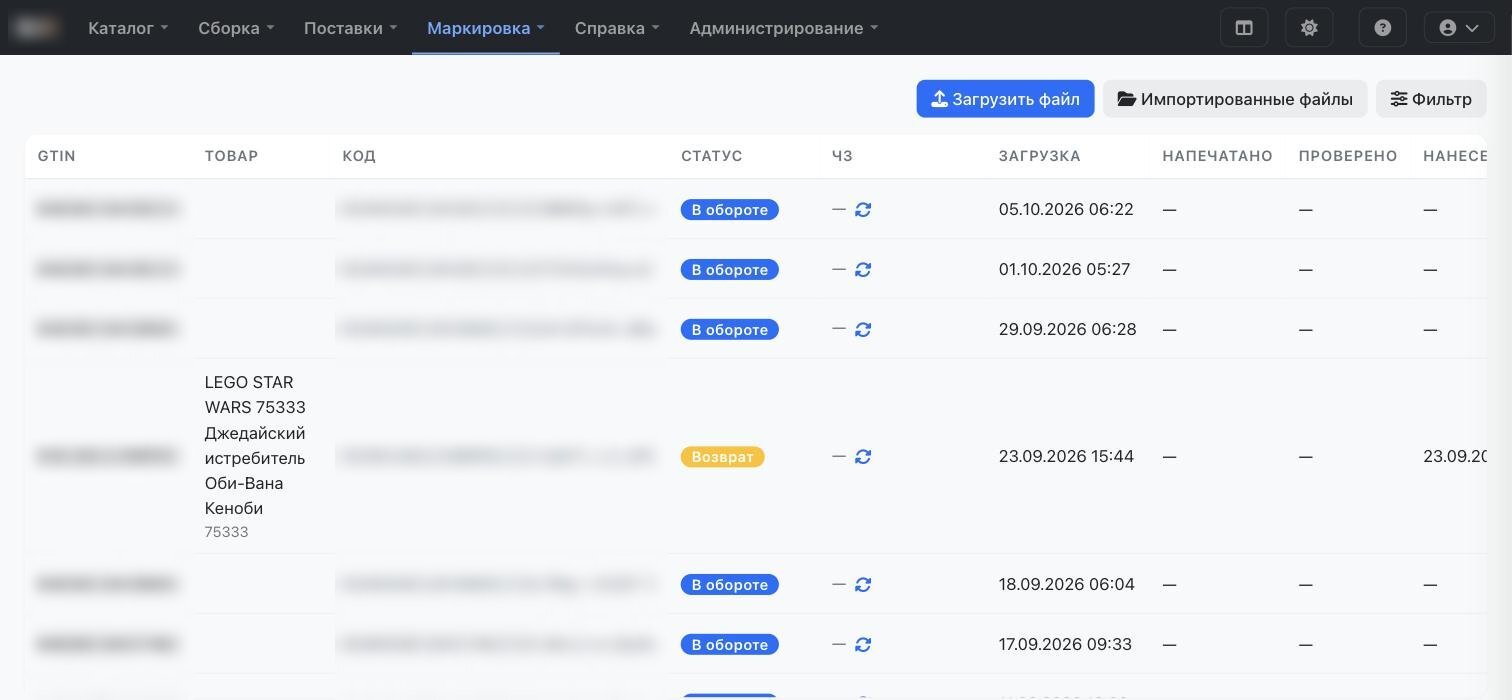Refresh ЧЗ status for 17.09.2026 09:33 row
Screen dimensions: 1512x700
click(863, 644)
